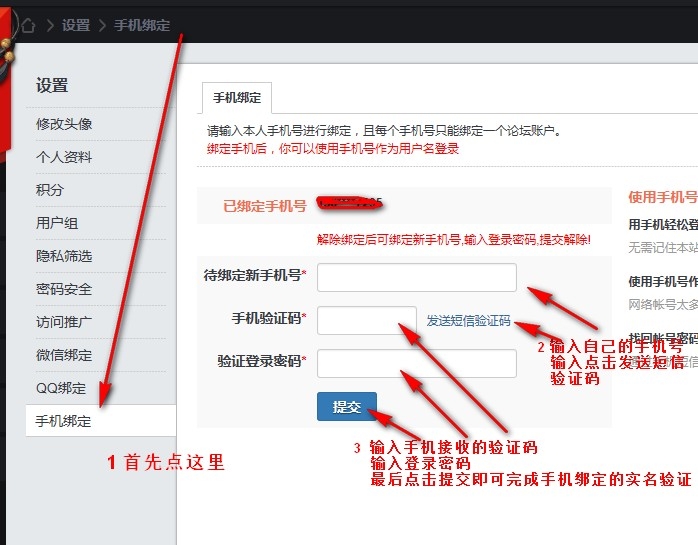Click 手机绑定 in the top breadcrumb

pyautogui.click(x=141, y=25)
